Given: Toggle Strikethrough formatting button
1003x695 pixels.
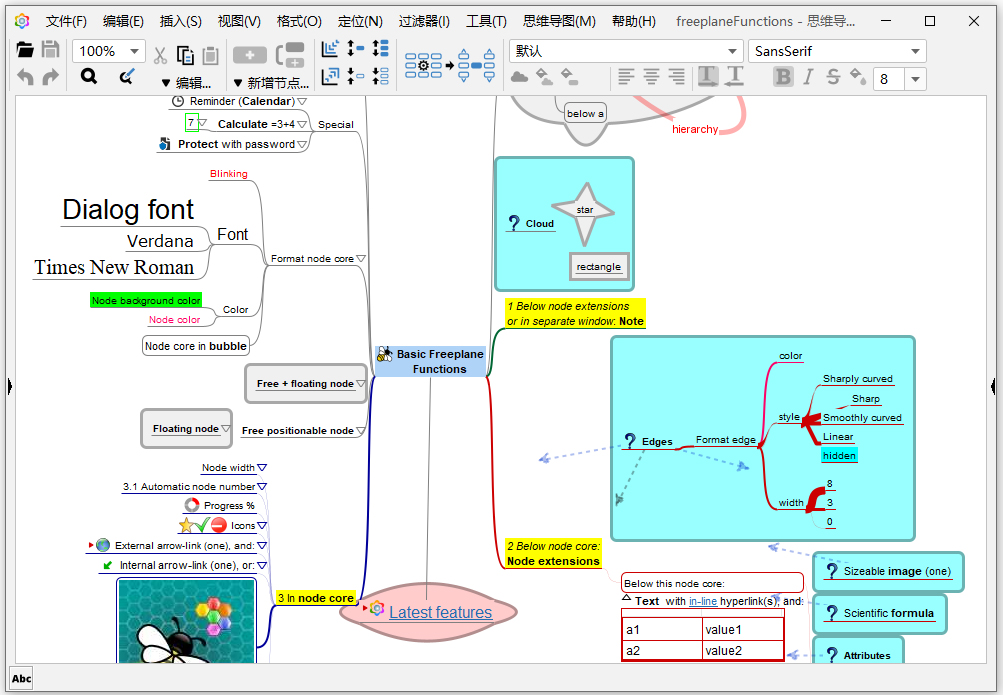Looking at the screenshot, I should point(832,77).
